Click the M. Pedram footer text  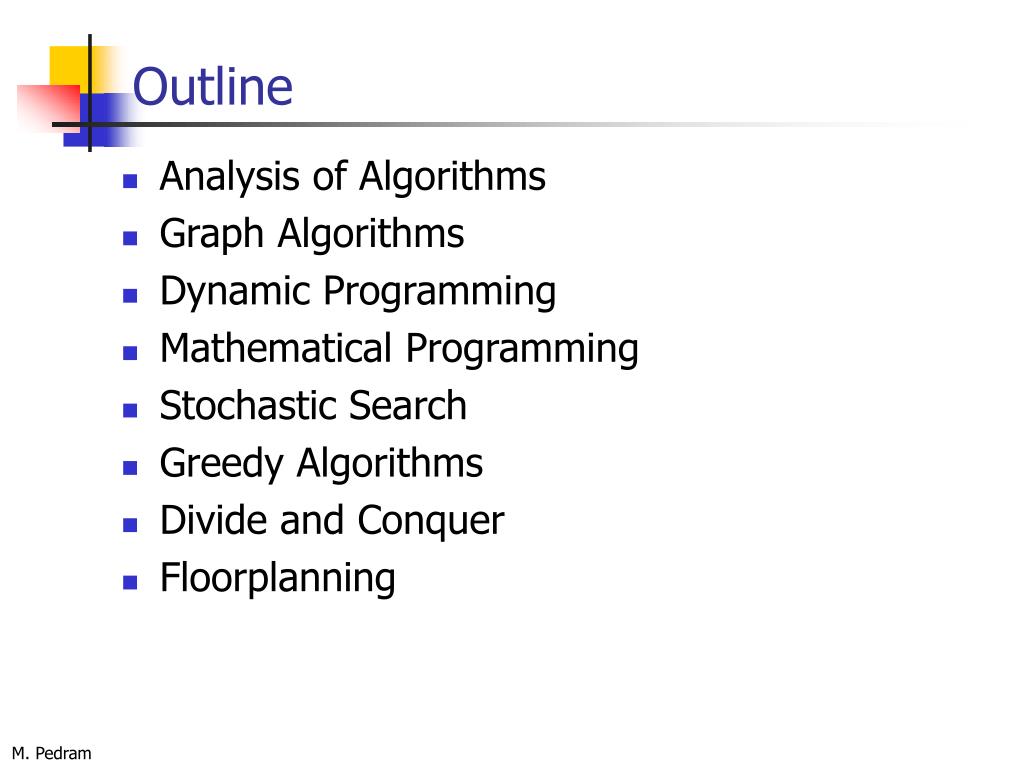point(52,753)
